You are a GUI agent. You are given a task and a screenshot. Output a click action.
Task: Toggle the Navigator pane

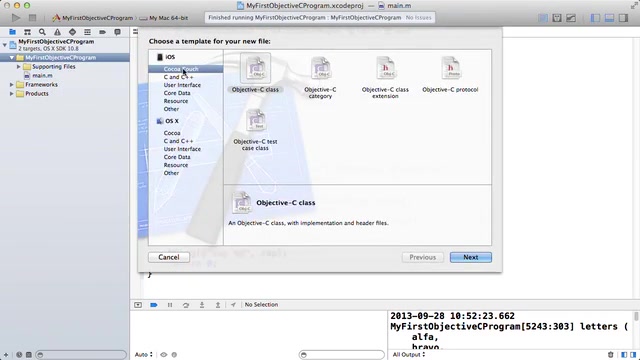tap(596, 18)
